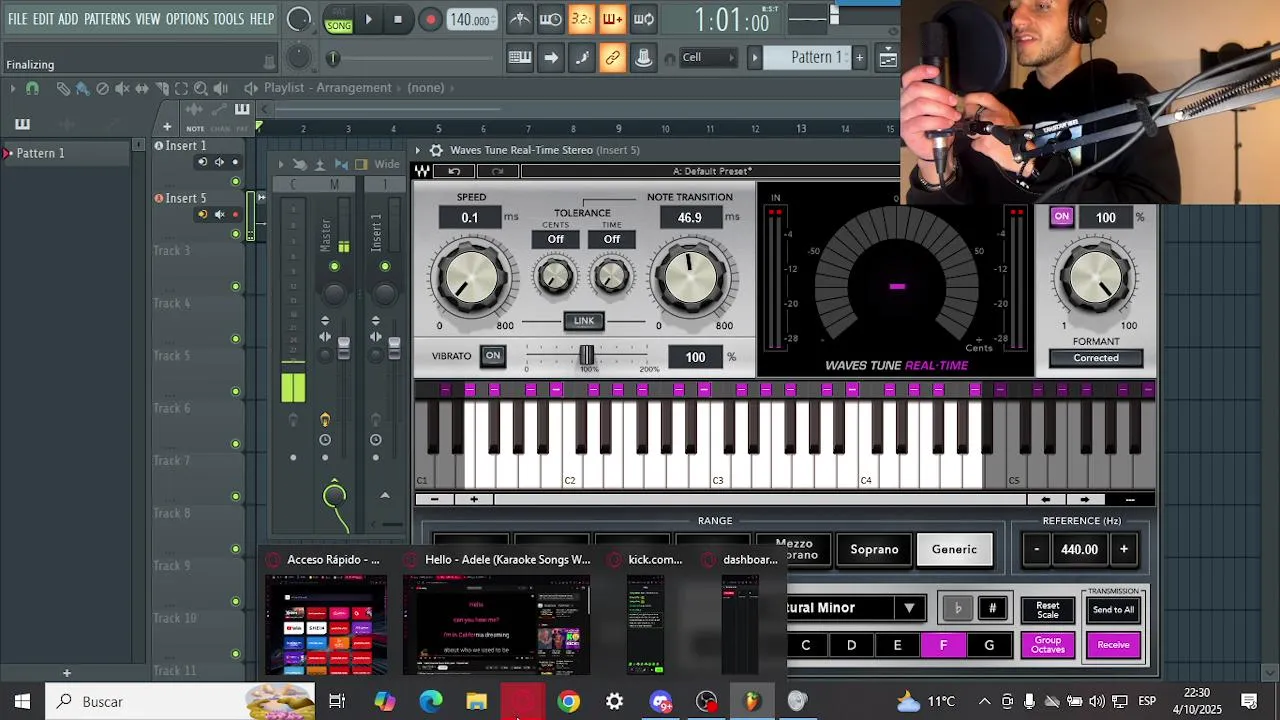Enable typing keyboard to piano icon
This screenshot has width=1280, height=720.
tap(520, 57)
